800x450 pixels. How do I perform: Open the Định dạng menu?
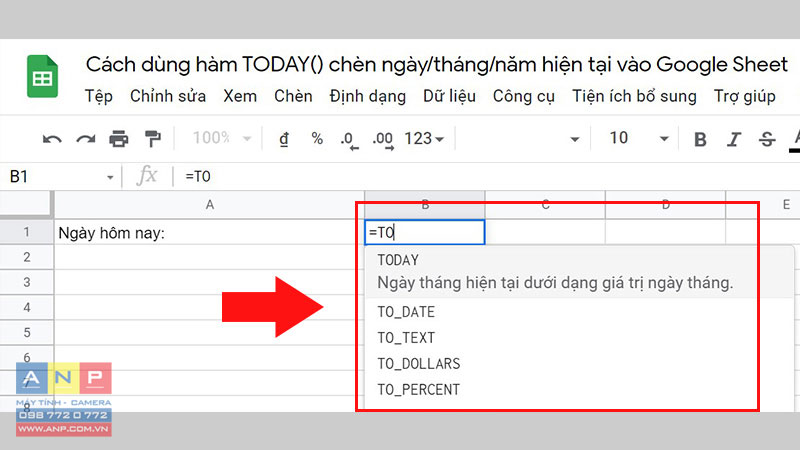coord(367,96)
